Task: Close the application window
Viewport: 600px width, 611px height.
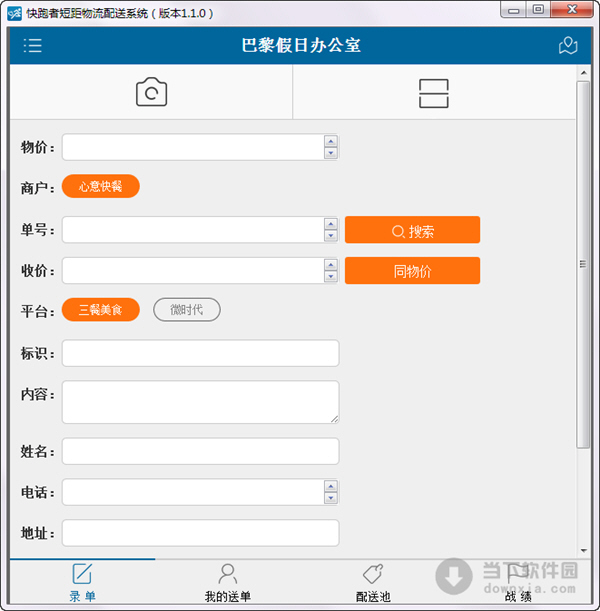Action: (x=572, y=10)
